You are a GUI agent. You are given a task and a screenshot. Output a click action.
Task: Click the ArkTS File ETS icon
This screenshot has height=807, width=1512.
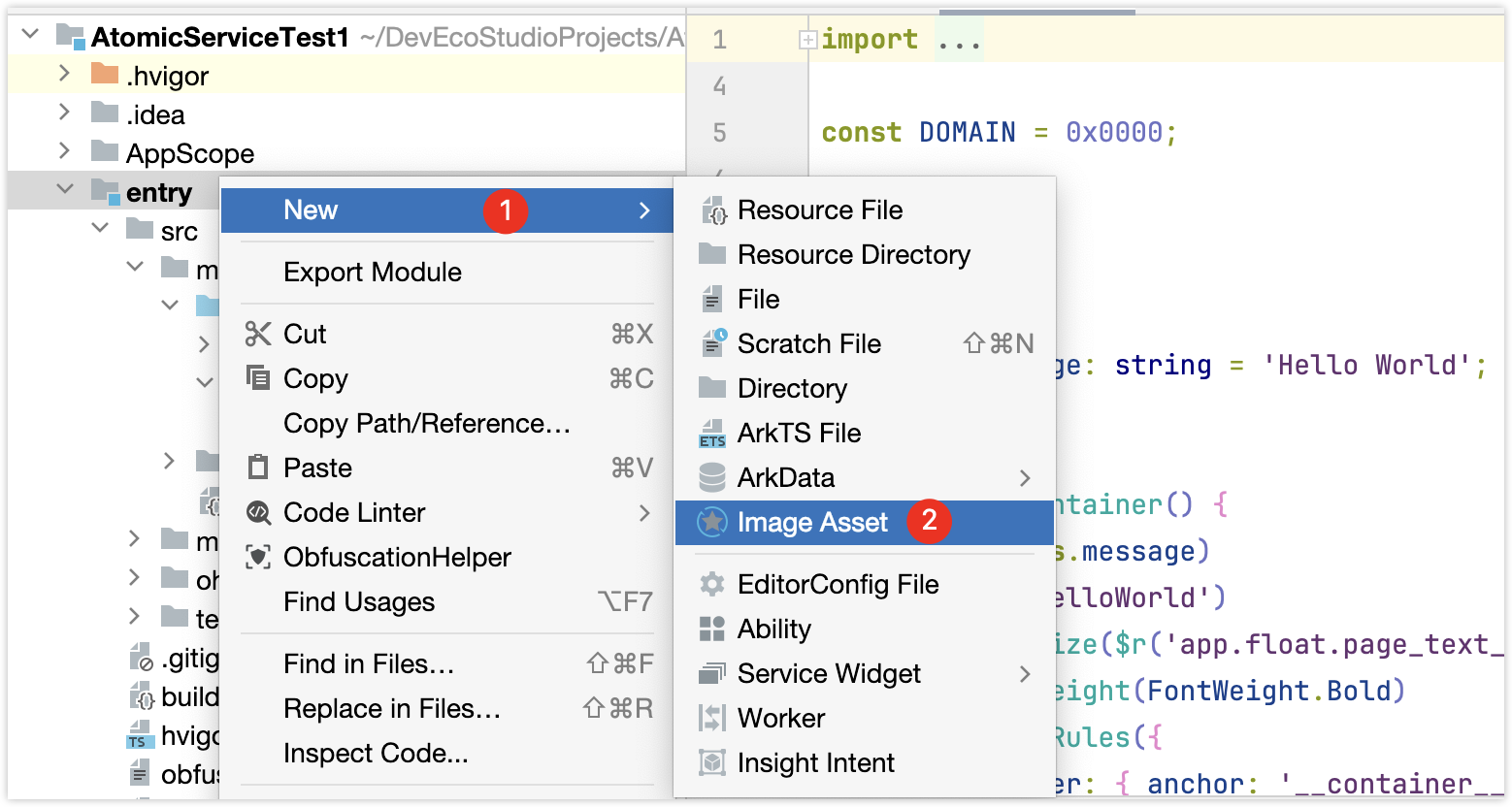[712, 434]
